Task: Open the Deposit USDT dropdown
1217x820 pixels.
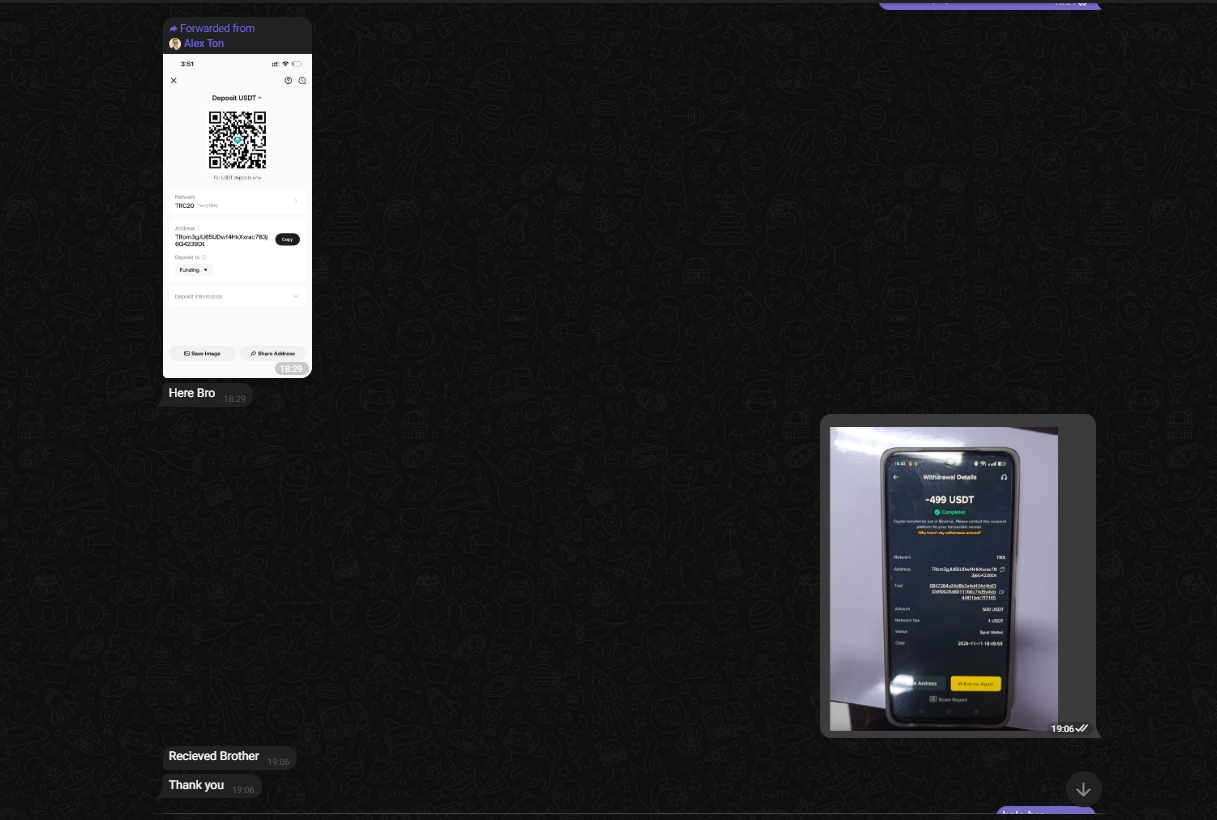Action: pyautogui.click(x=237, y=98)
